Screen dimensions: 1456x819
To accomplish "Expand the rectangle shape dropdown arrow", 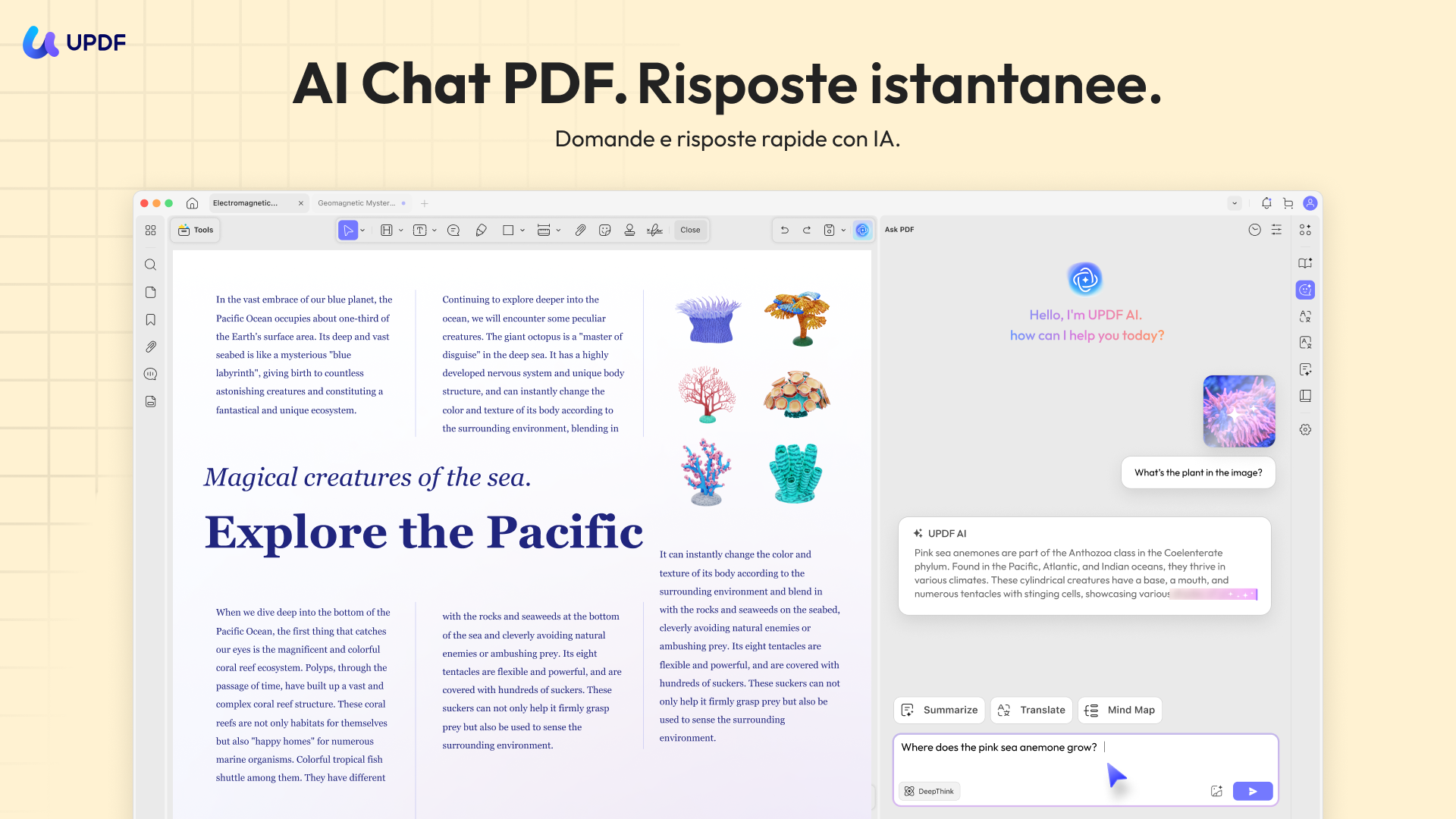I will pos(522,230).
